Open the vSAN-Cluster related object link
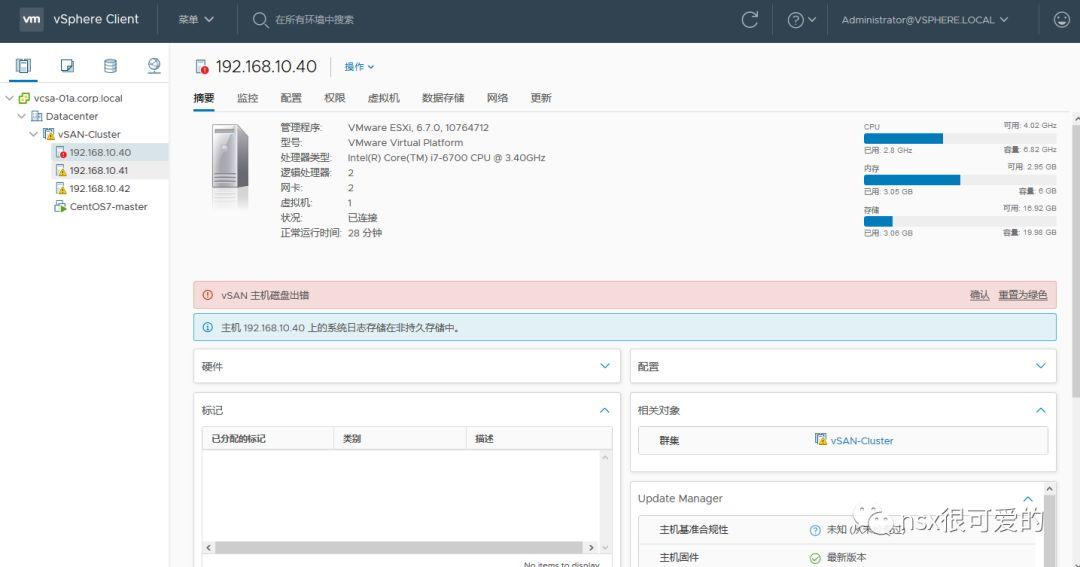 [862, 440]
